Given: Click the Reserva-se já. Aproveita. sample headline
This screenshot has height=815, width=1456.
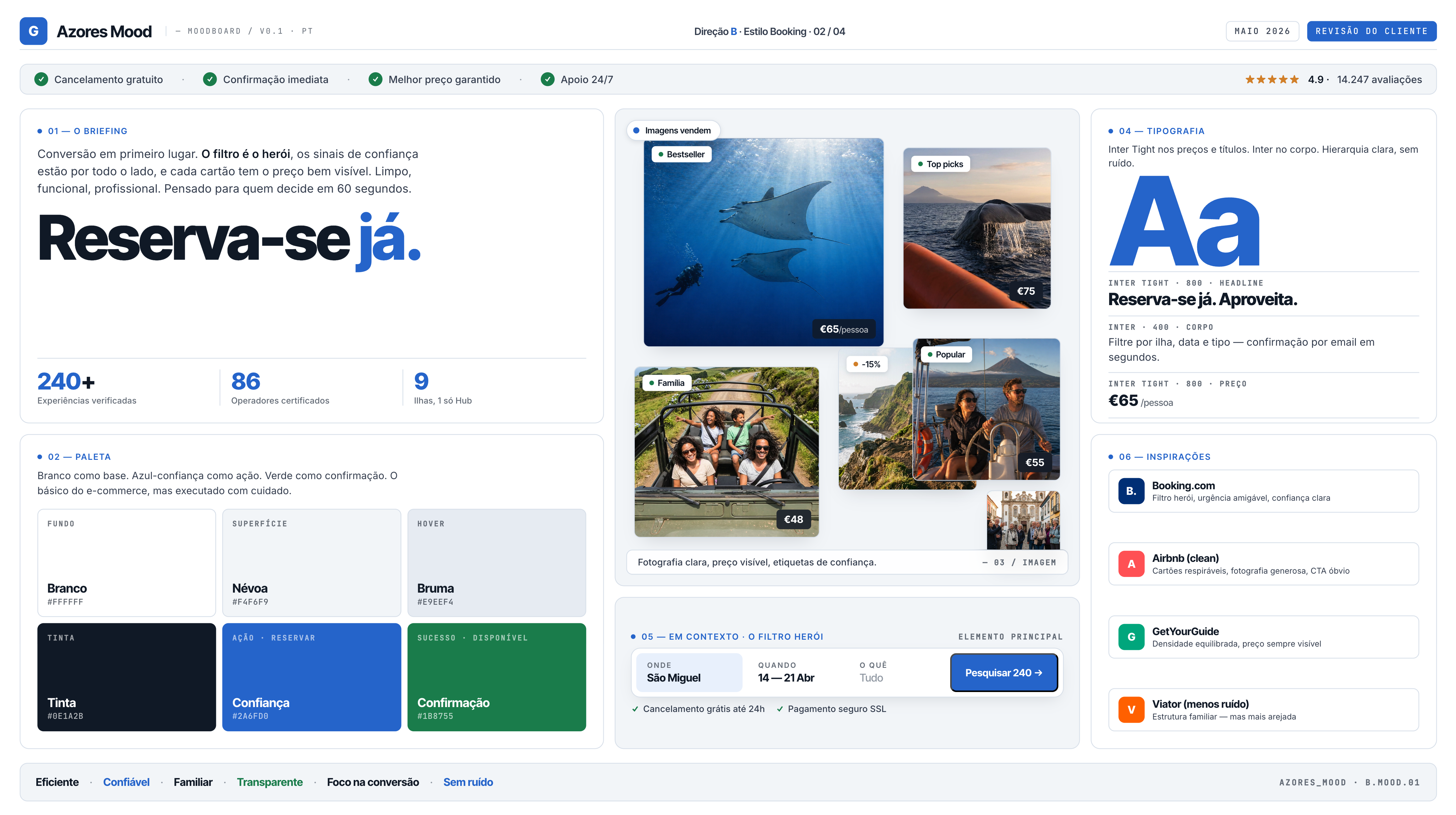Looking at the screenshot, I should point(1203,299).
